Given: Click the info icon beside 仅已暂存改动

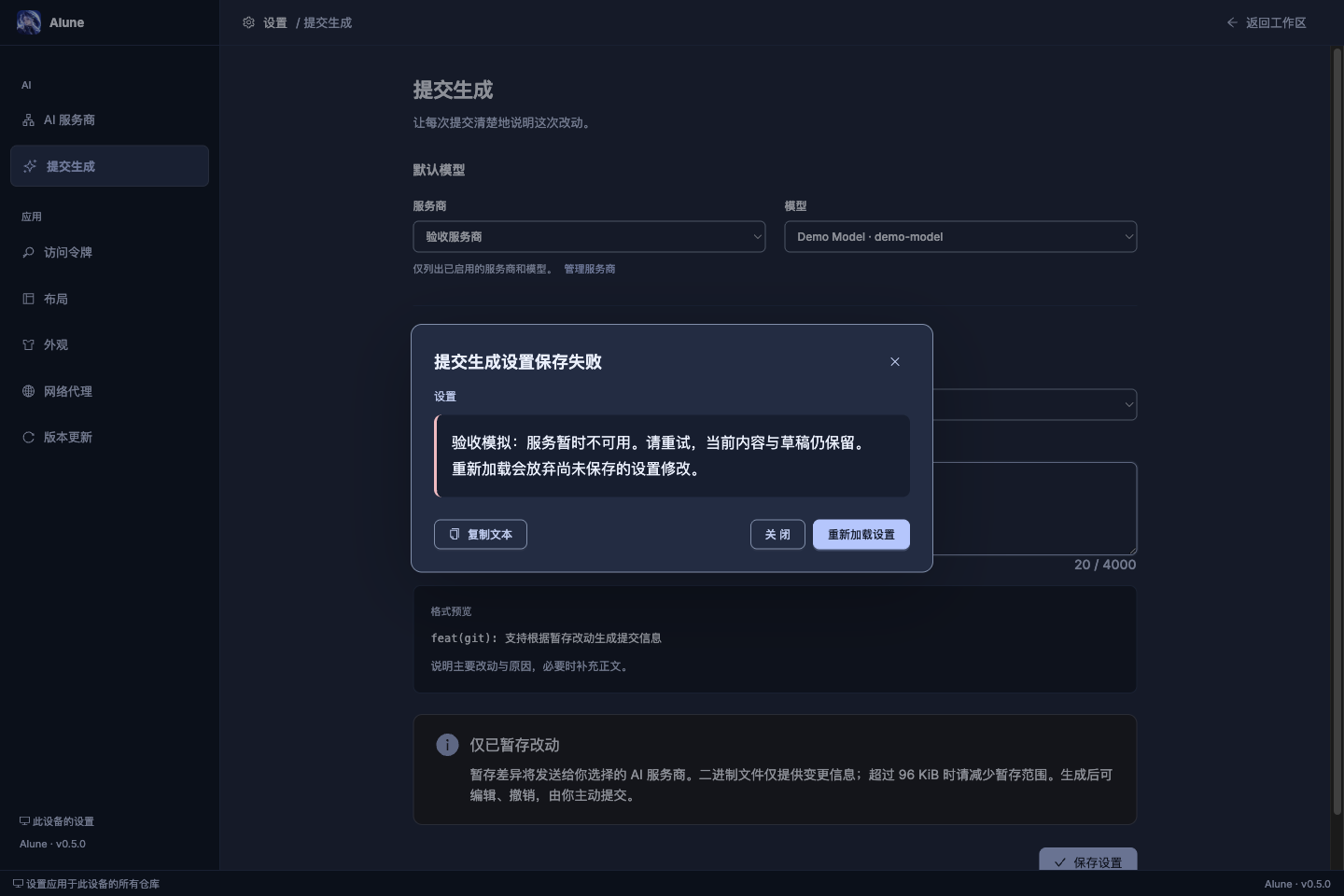Looking at the screenshot, I should click(447, 744).
